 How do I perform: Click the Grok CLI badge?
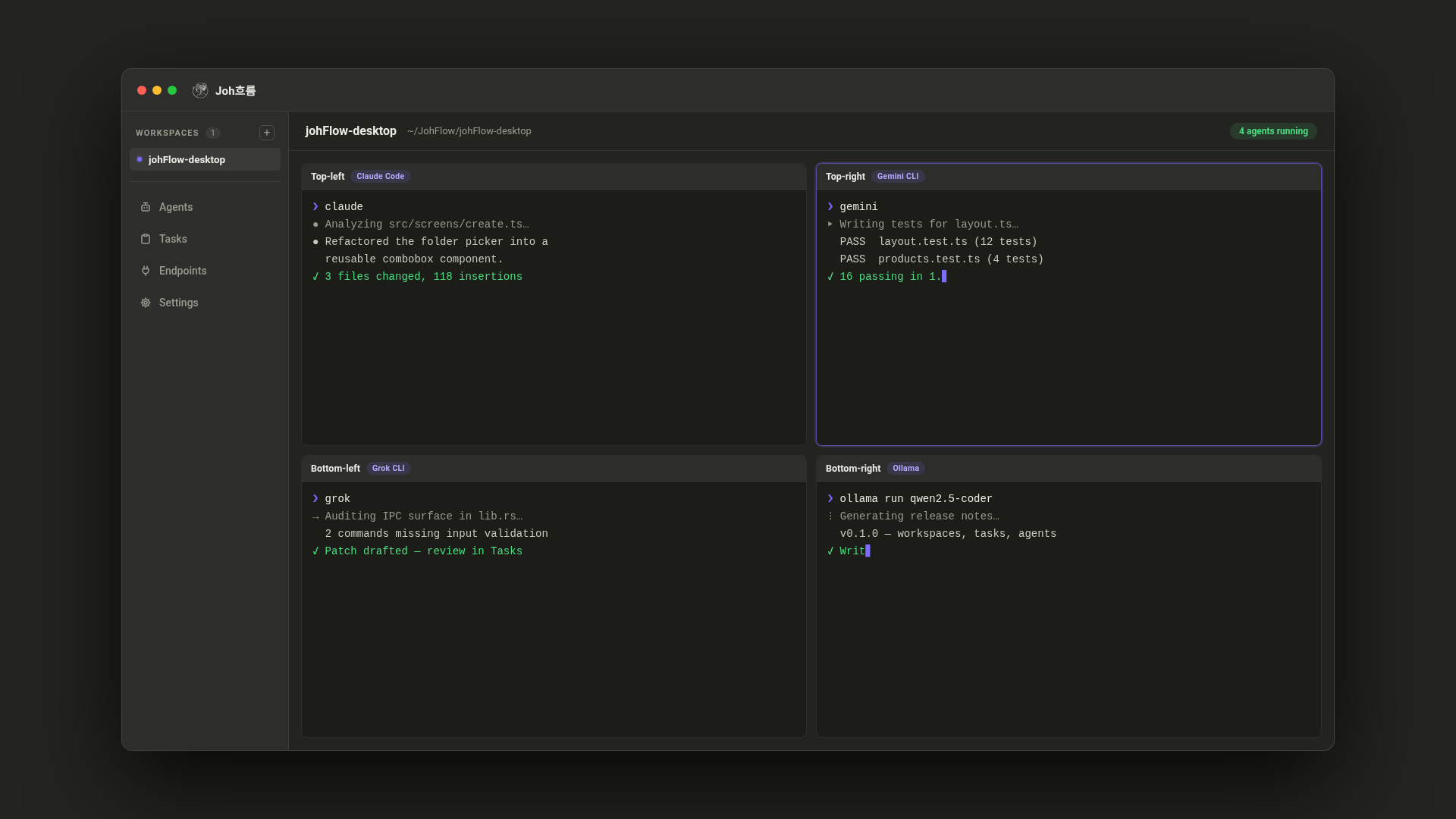388,468
